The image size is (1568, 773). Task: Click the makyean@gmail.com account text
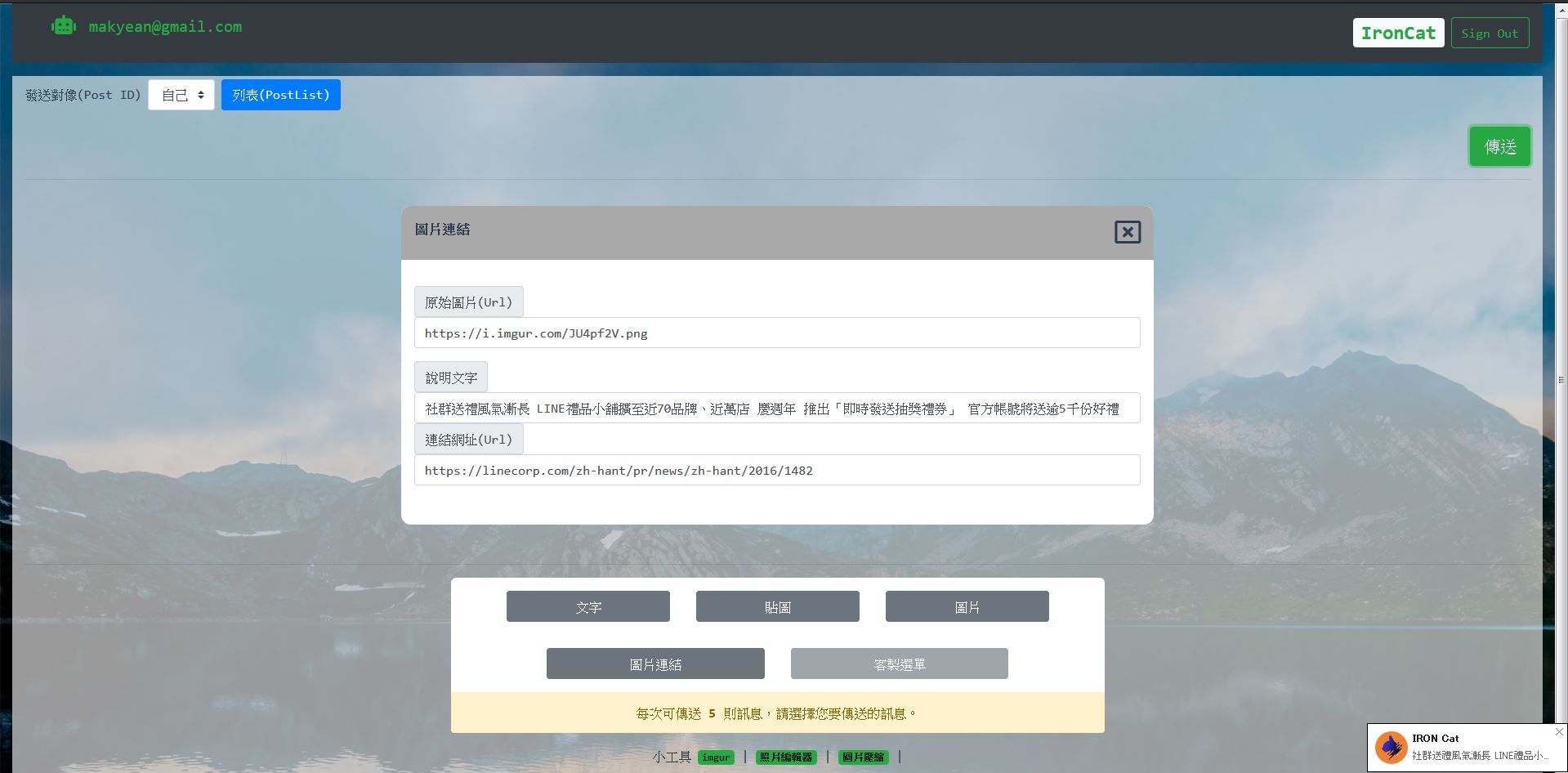coord(165,26)
